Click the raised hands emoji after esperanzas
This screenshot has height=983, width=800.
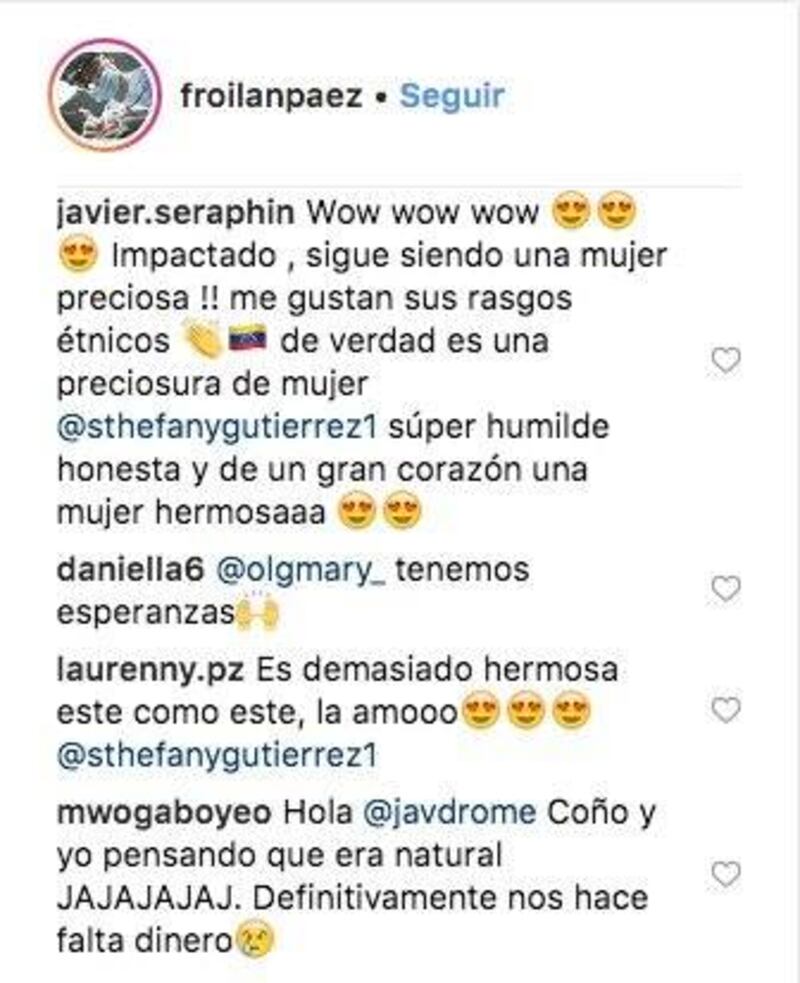[257, 611]
